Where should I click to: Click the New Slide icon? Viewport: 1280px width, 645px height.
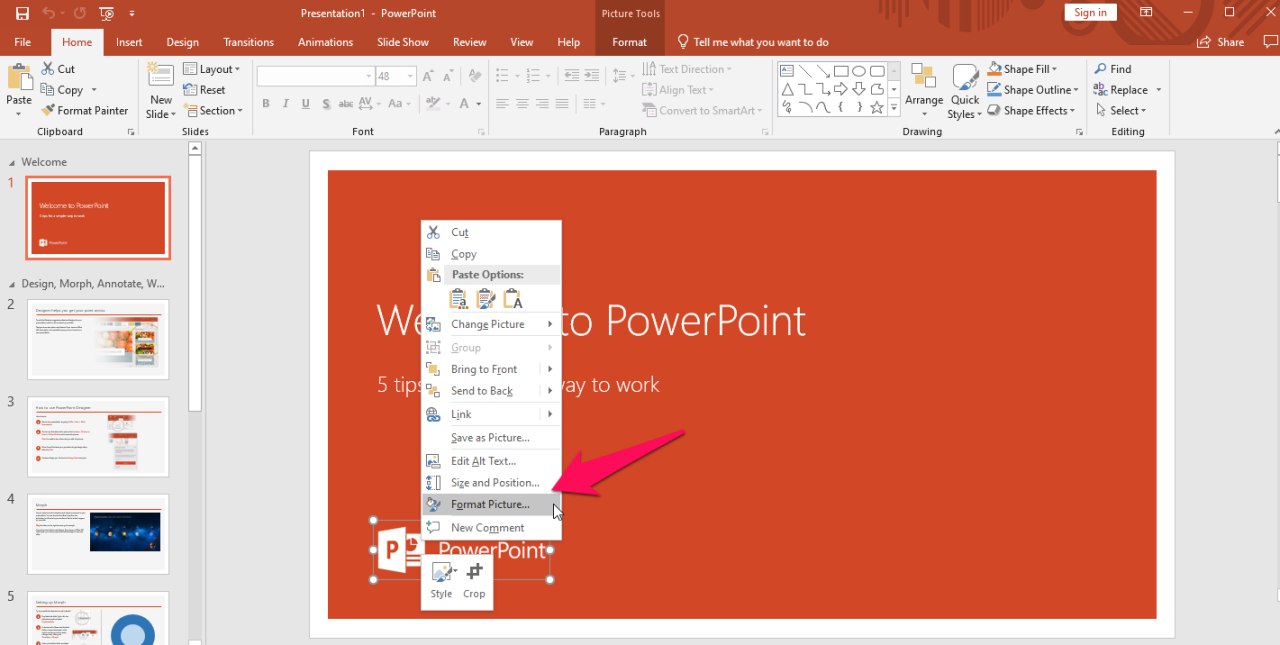pos(160,75)
